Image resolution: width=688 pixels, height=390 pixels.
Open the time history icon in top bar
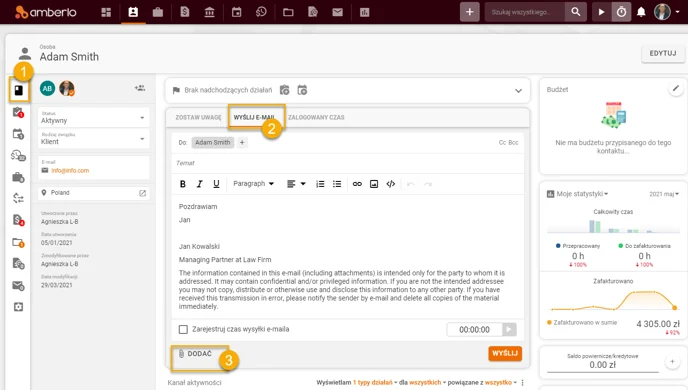click(x=261, y=12)
